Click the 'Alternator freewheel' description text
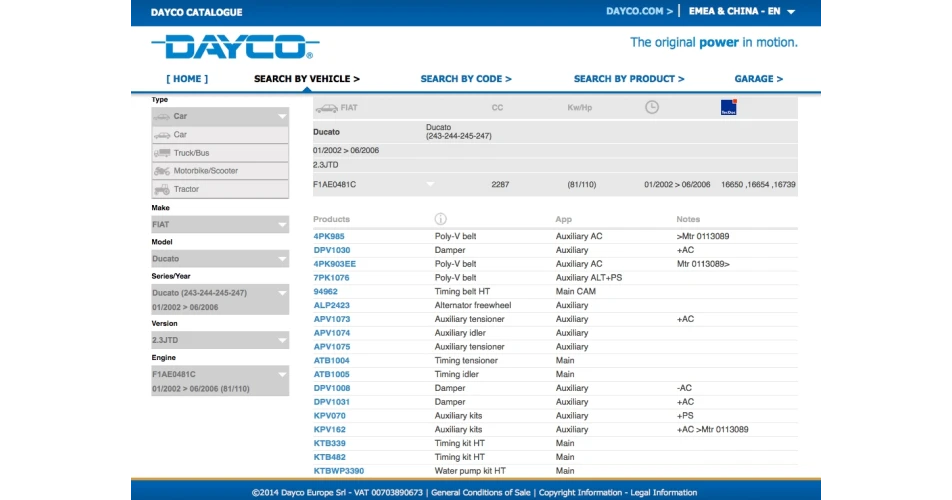Viewport: 952px width, 500px height. [x=473, y=305]
